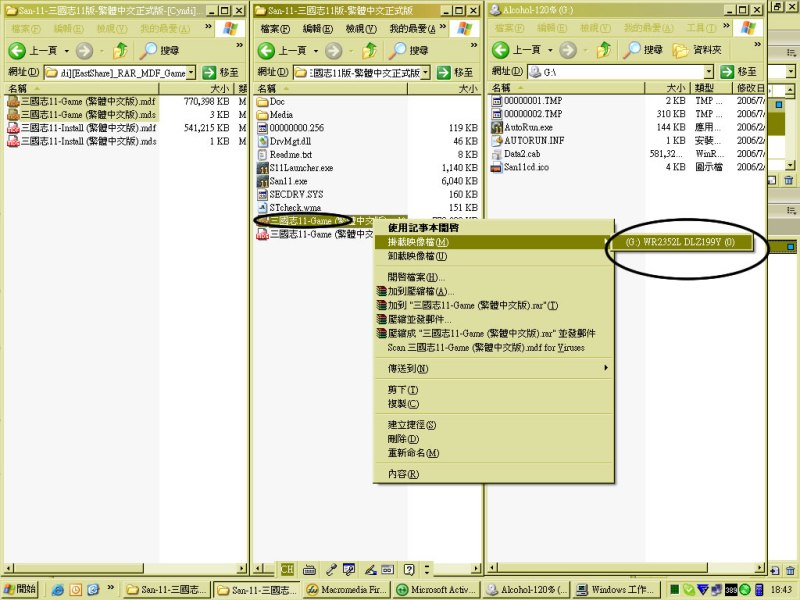Select the Media folder icon
The width and height of the screenshot is (800, 600).
[262, 115]
